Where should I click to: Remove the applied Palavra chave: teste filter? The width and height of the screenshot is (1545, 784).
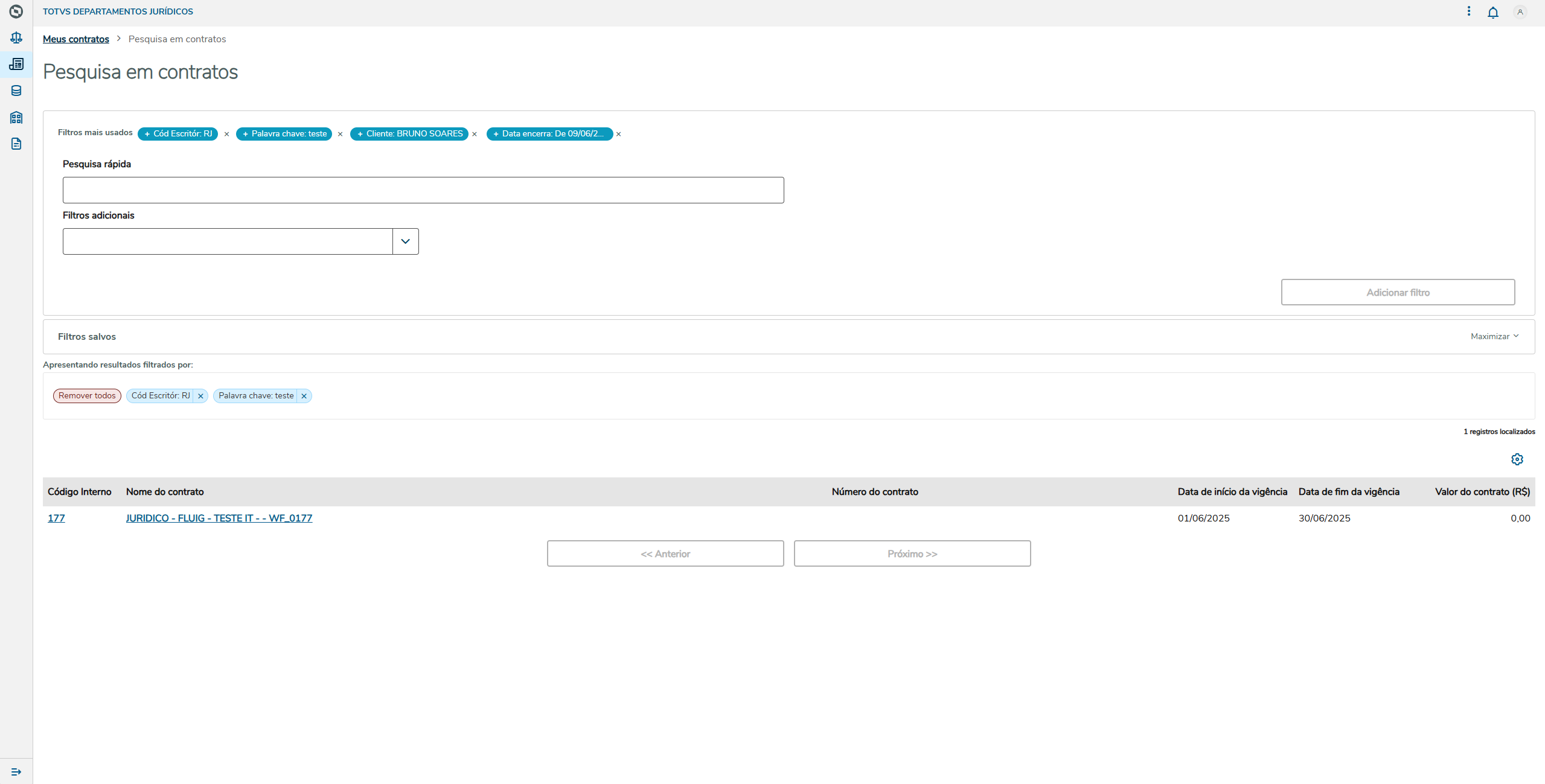[304, 396]
